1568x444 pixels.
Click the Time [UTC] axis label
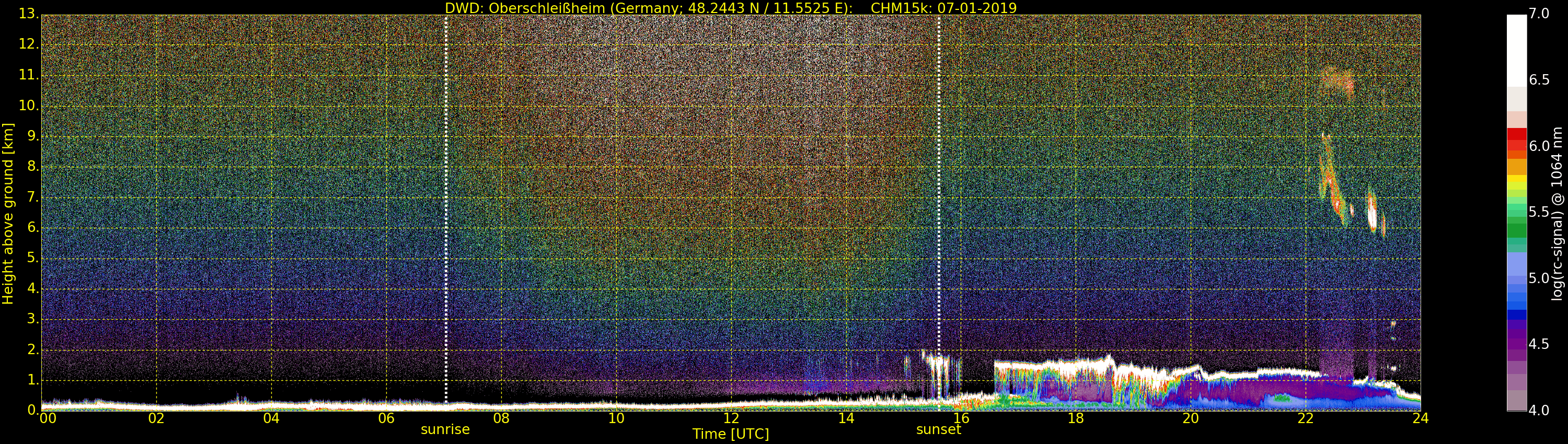point(731,434)
